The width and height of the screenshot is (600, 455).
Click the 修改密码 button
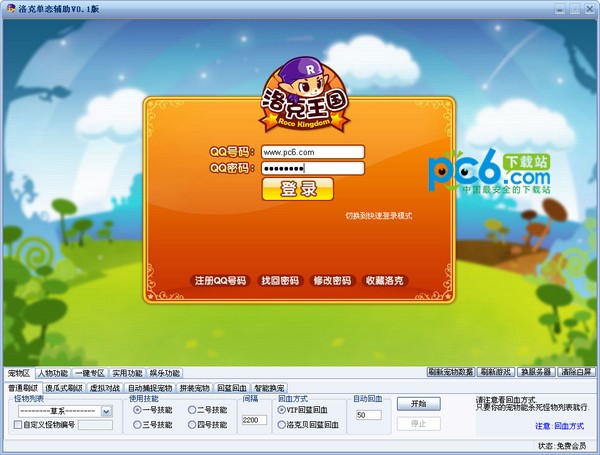[332, 281]
